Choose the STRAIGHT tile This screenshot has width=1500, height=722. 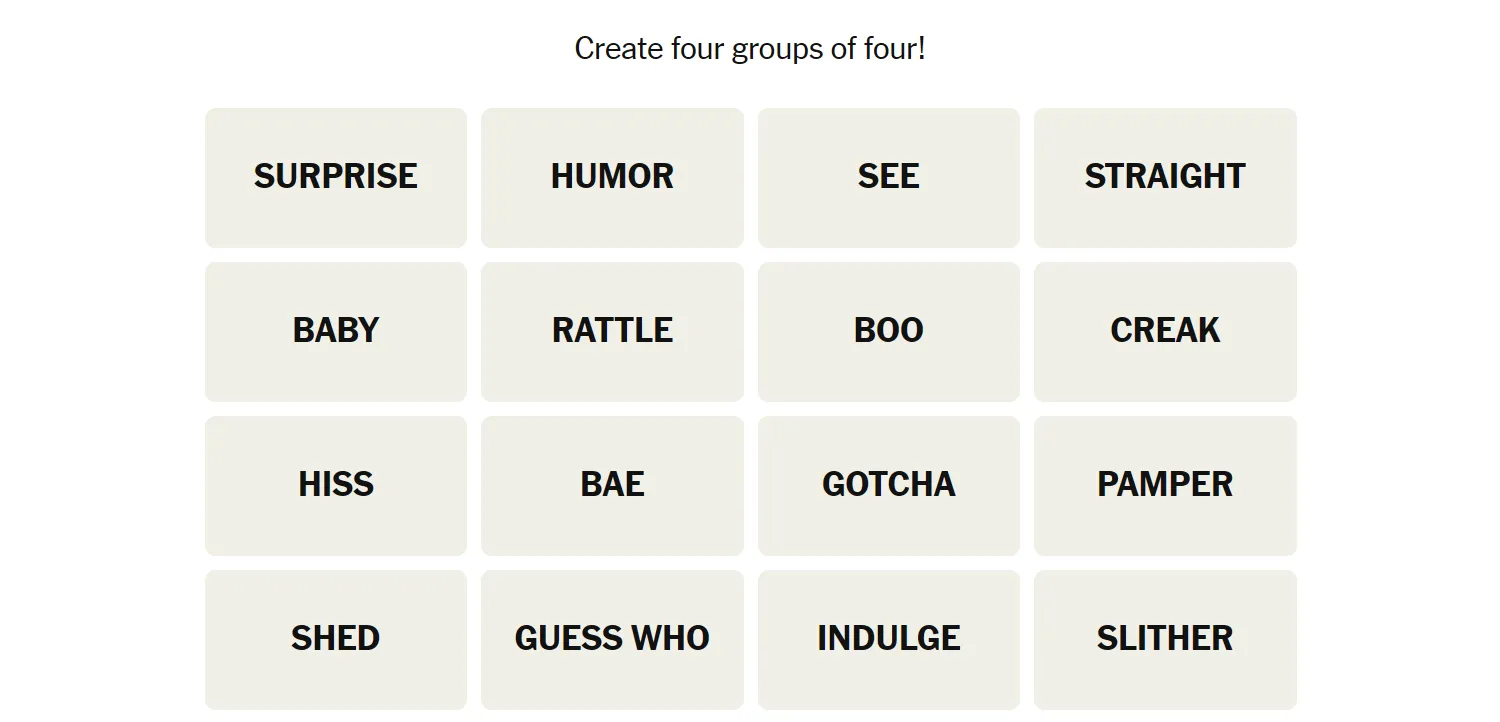coord(1165,178)
